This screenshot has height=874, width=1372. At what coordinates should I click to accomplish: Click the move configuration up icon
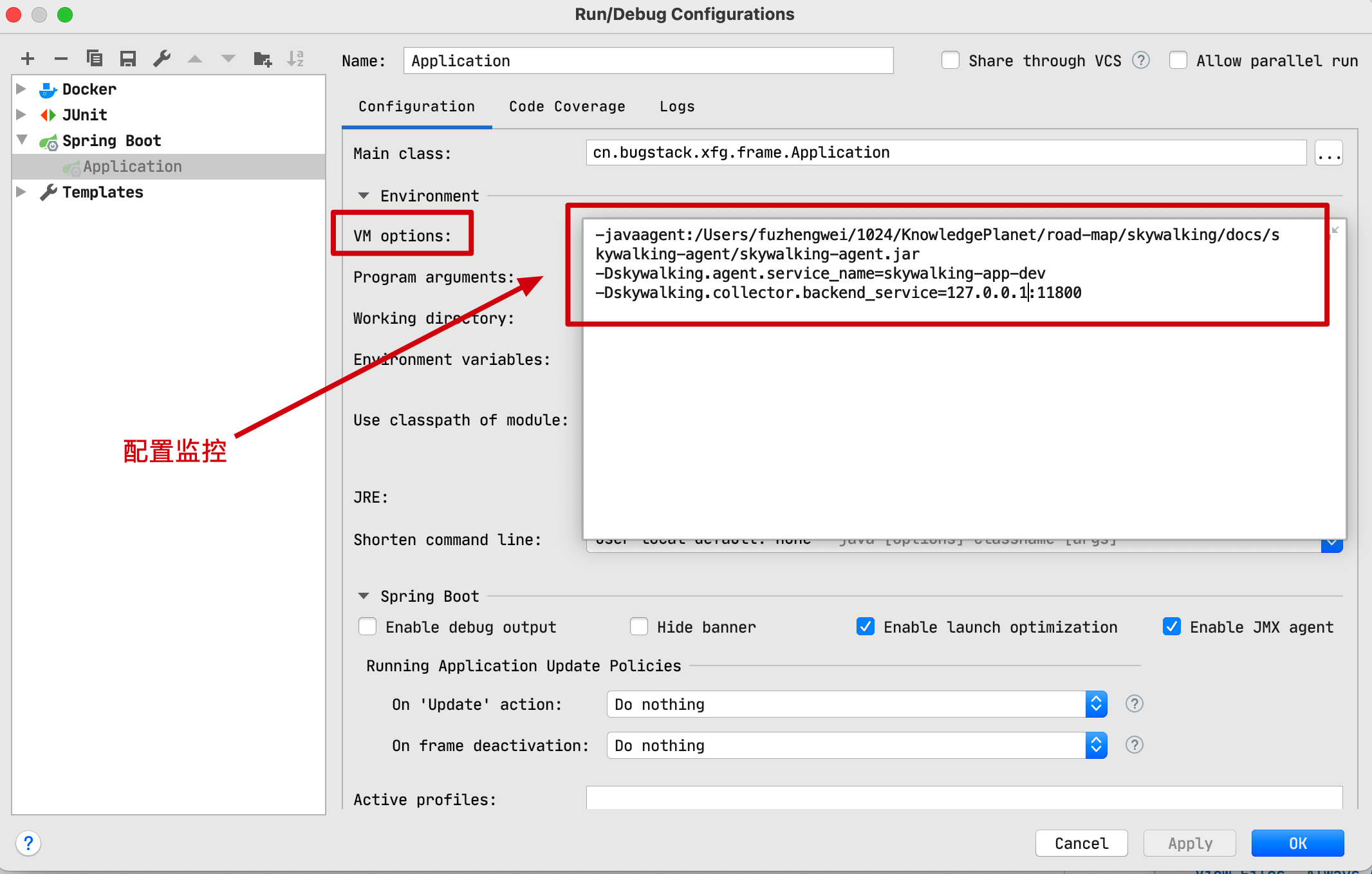click(195, 61)
